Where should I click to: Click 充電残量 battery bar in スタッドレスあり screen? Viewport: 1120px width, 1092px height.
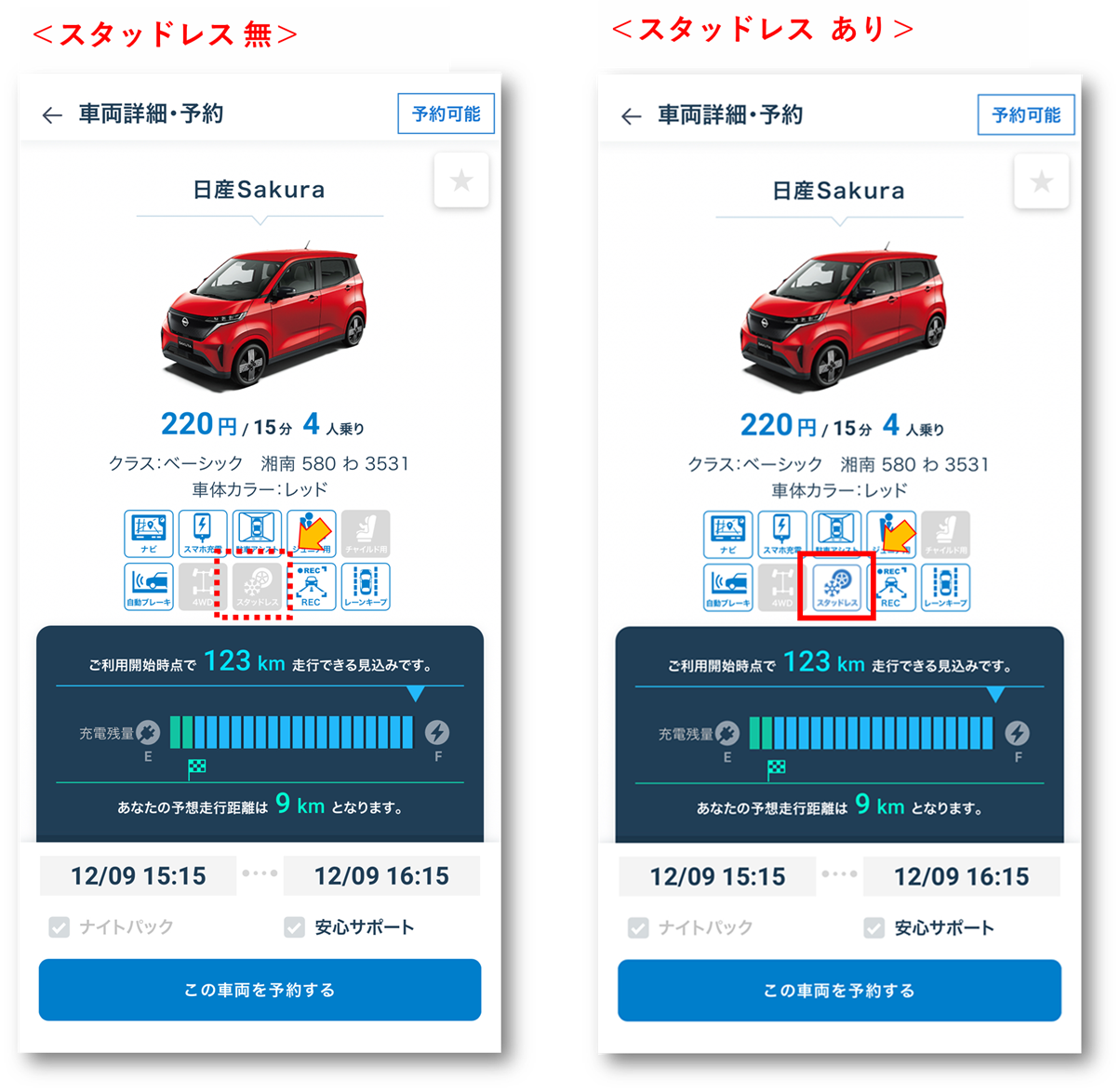tap(872, 734)
